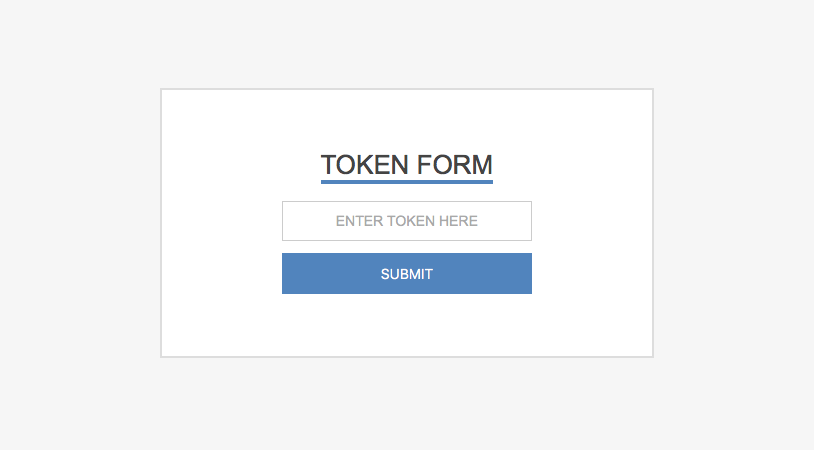Viewport: 814px width, 450px height.
Task: Select the field above the SUBMIT button
Action: pos(406,221)
